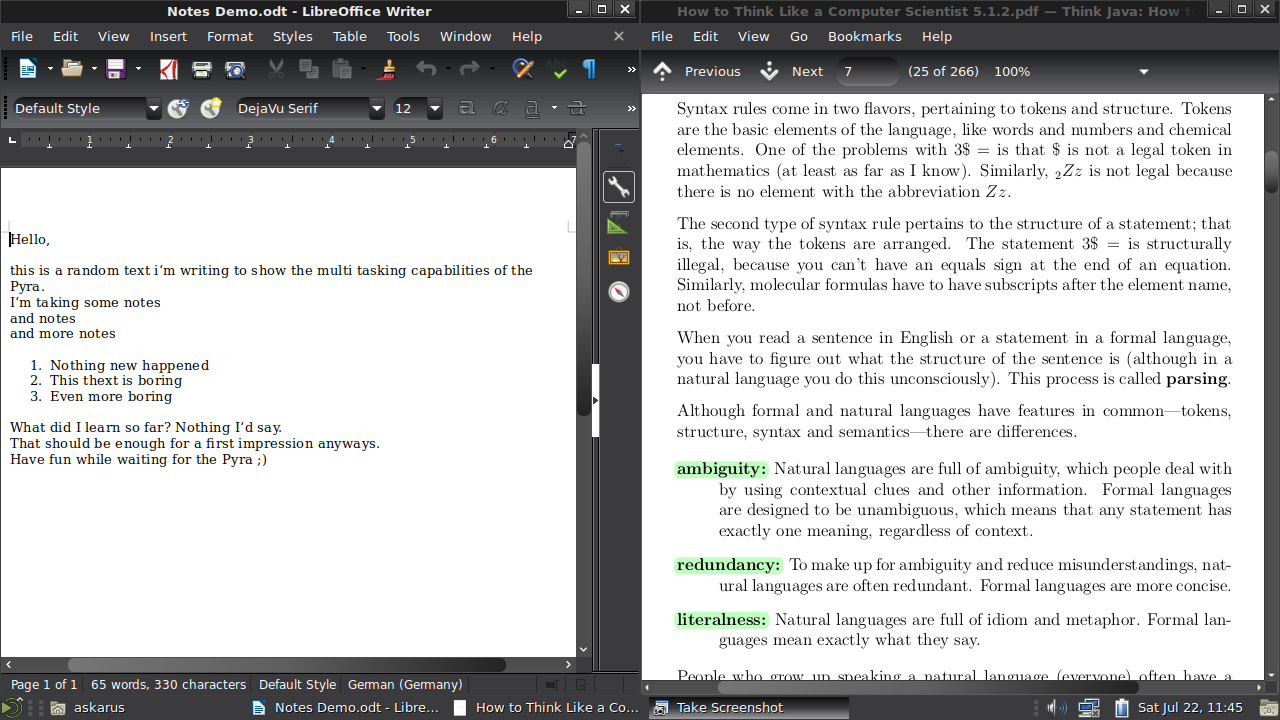This screenshot has width=1280, height=720.
Task: Expand formatting toolbar overflow chevron
Action: point(631,108)
